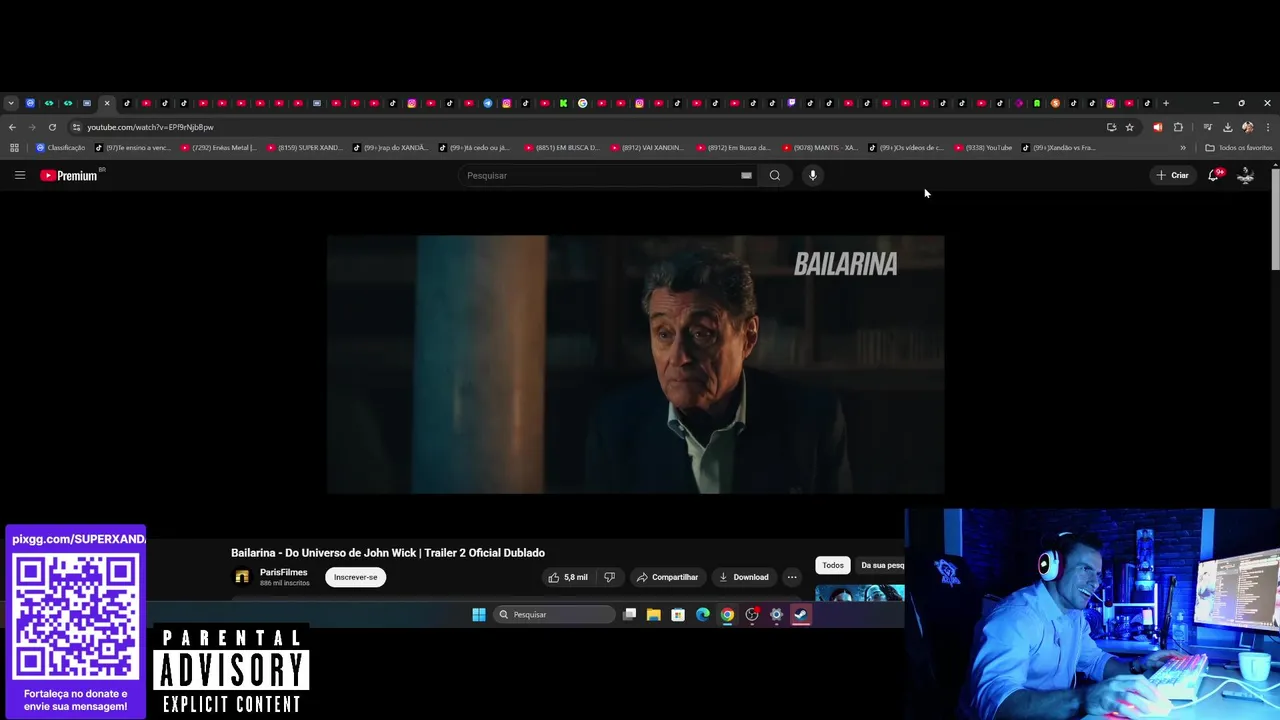Open Chrome media controls icon
Viewport: 1280px width, 720px height.
(1207, 127)
